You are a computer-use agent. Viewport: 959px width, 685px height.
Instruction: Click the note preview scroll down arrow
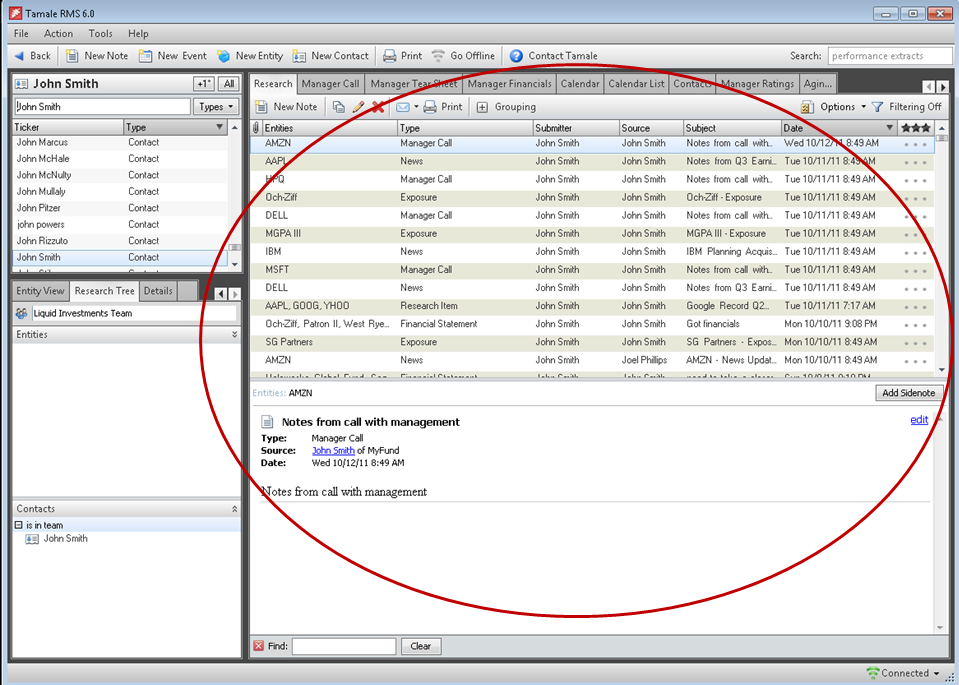[x=941, y=628]
